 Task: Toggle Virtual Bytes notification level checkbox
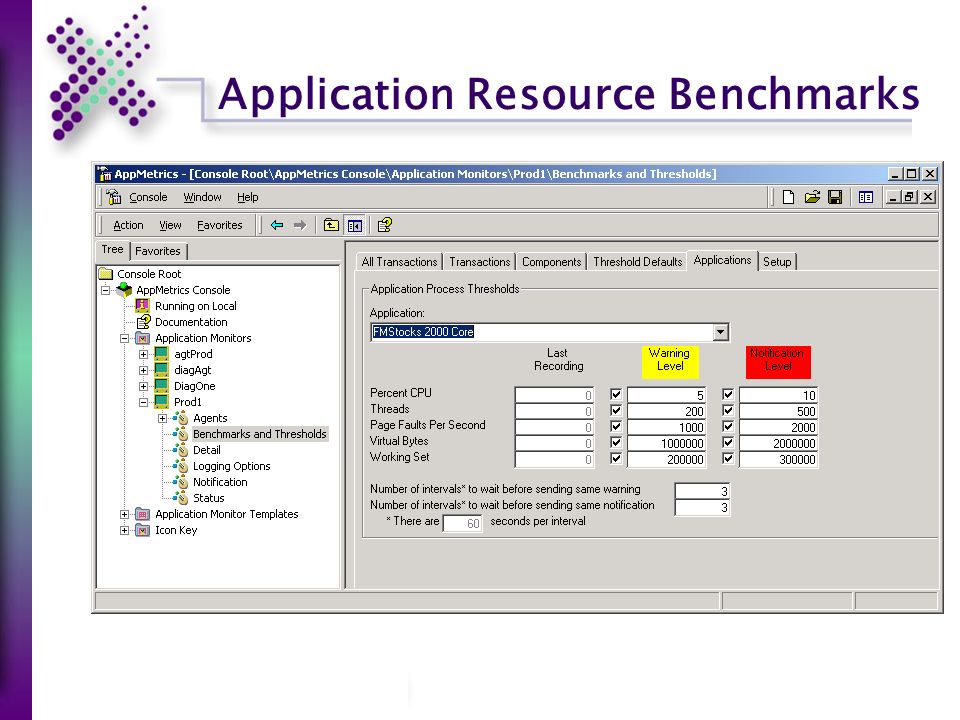pos(728,442)
